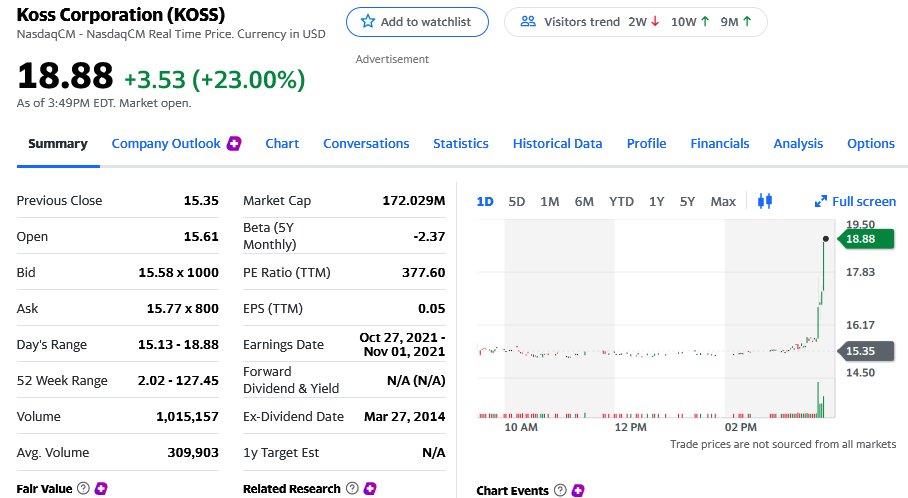Toggle the candlestick chart type icon
The height and width of the screenshot is (498, 908).
[764, 201]
